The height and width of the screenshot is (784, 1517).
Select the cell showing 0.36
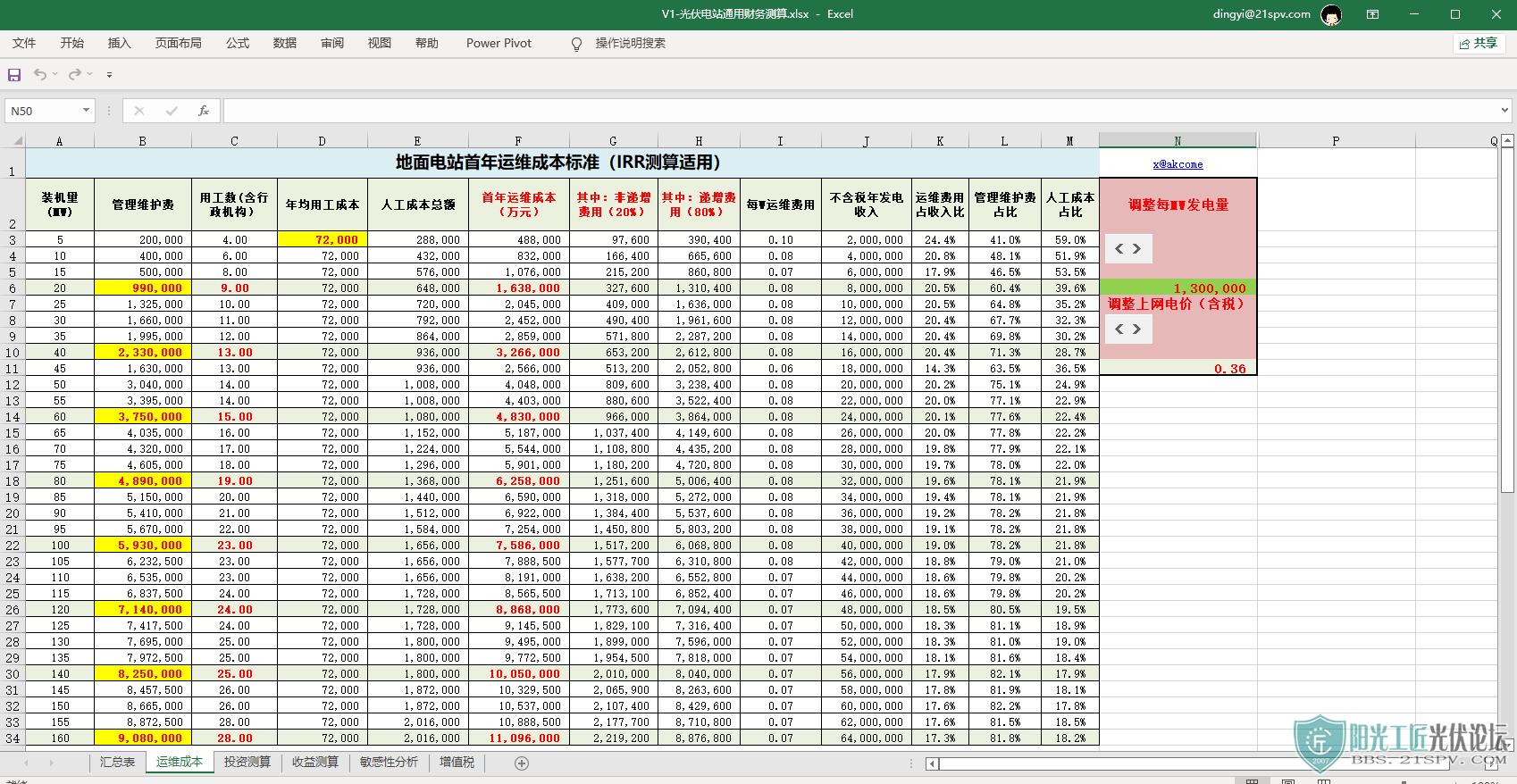click(x=1178, y=368)
